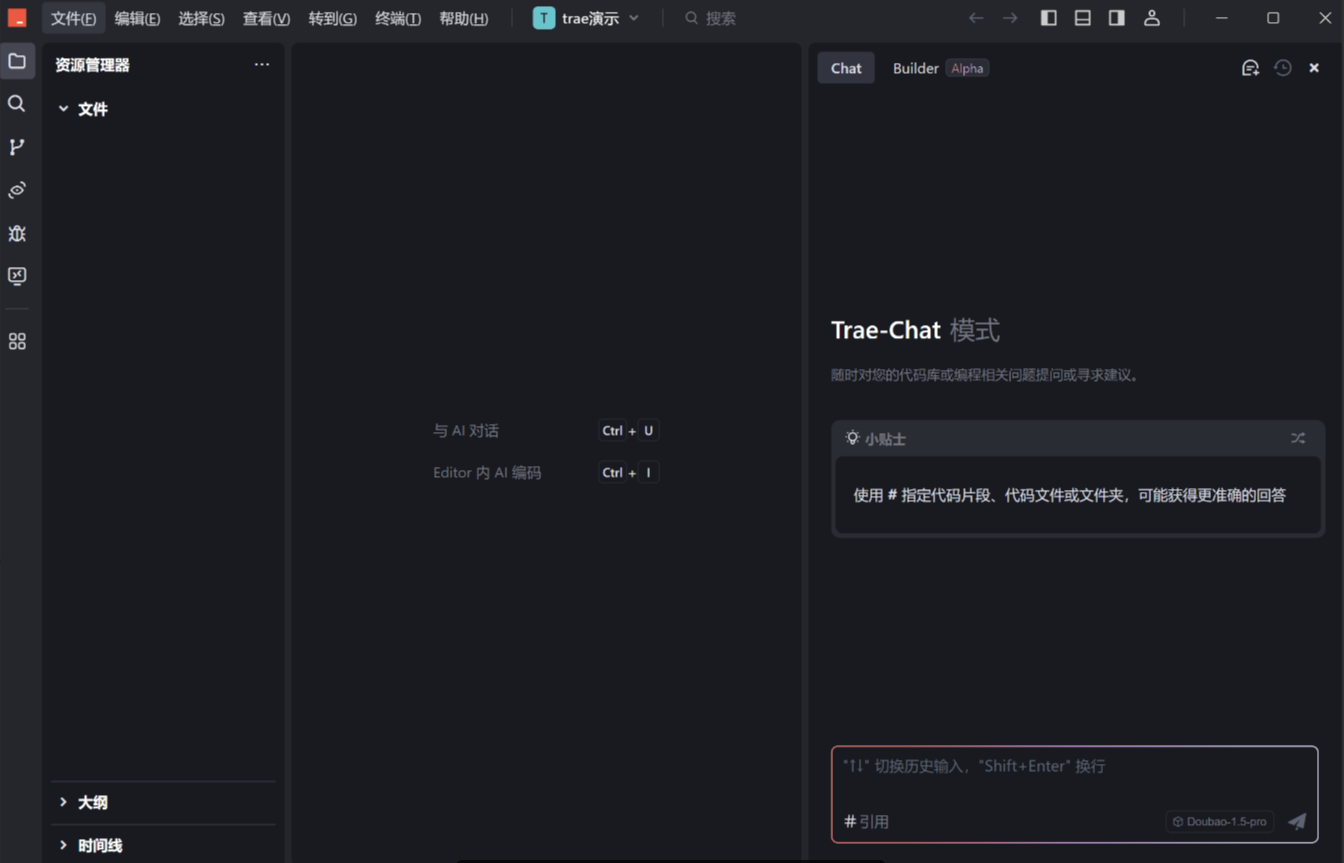This screenshot has height=863, width=1344.
Task: Switch to the Builder tab
Action: [915, 68]
